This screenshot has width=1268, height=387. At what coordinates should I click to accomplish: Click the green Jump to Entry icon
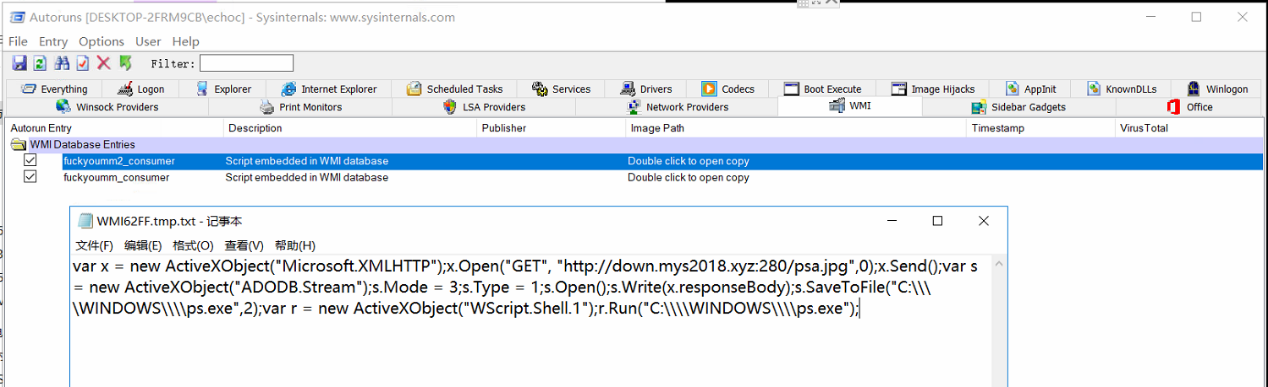[x=125, y=63]
